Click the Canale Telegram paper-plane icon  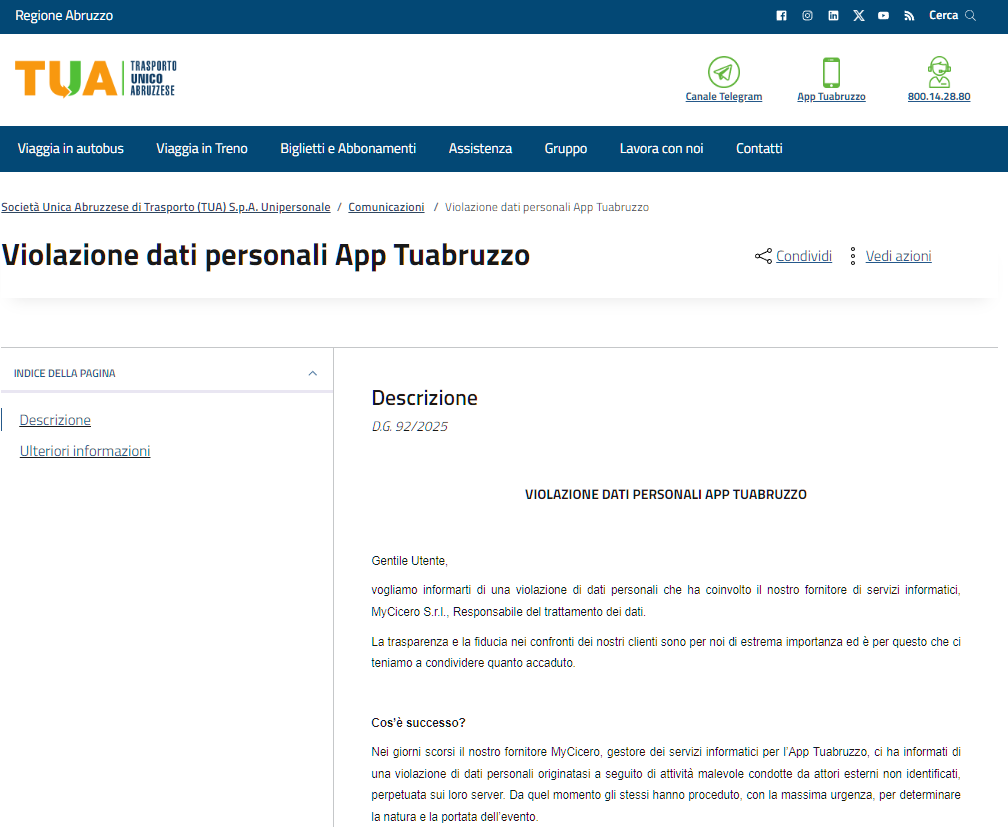point(723,72)
